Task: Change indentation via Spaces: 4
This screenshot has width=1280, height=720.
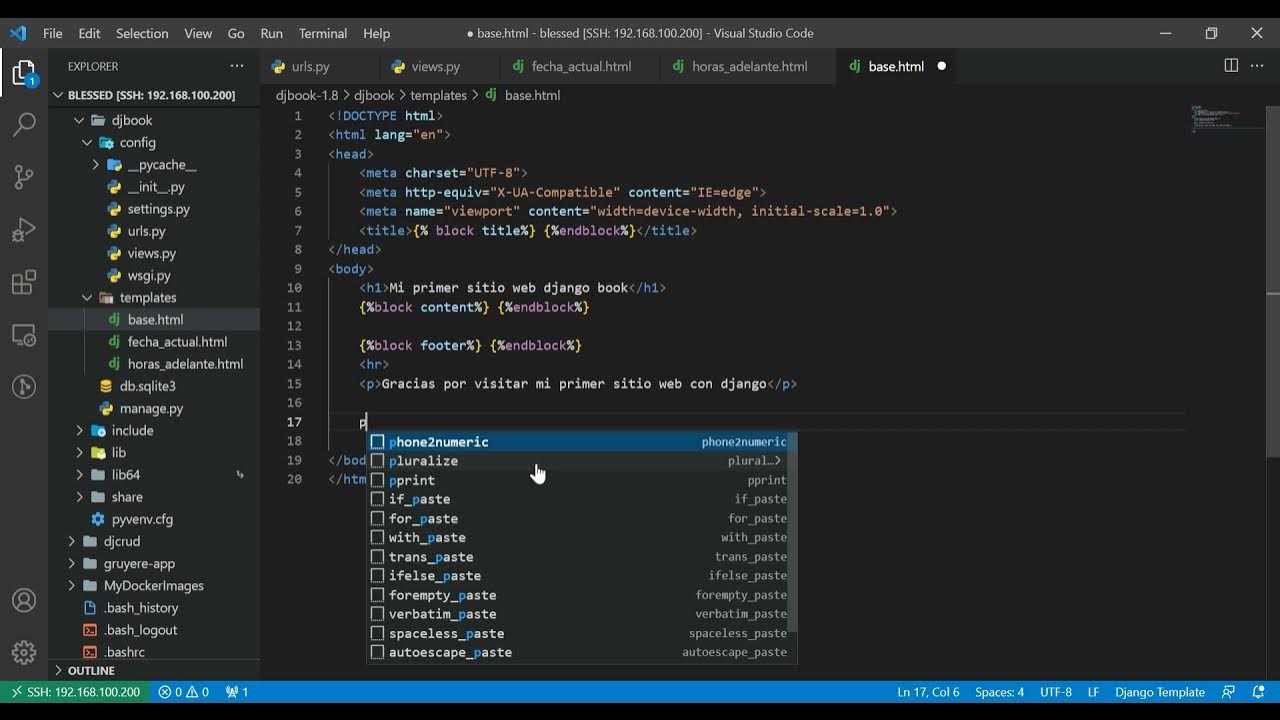Action: point(999,692)
